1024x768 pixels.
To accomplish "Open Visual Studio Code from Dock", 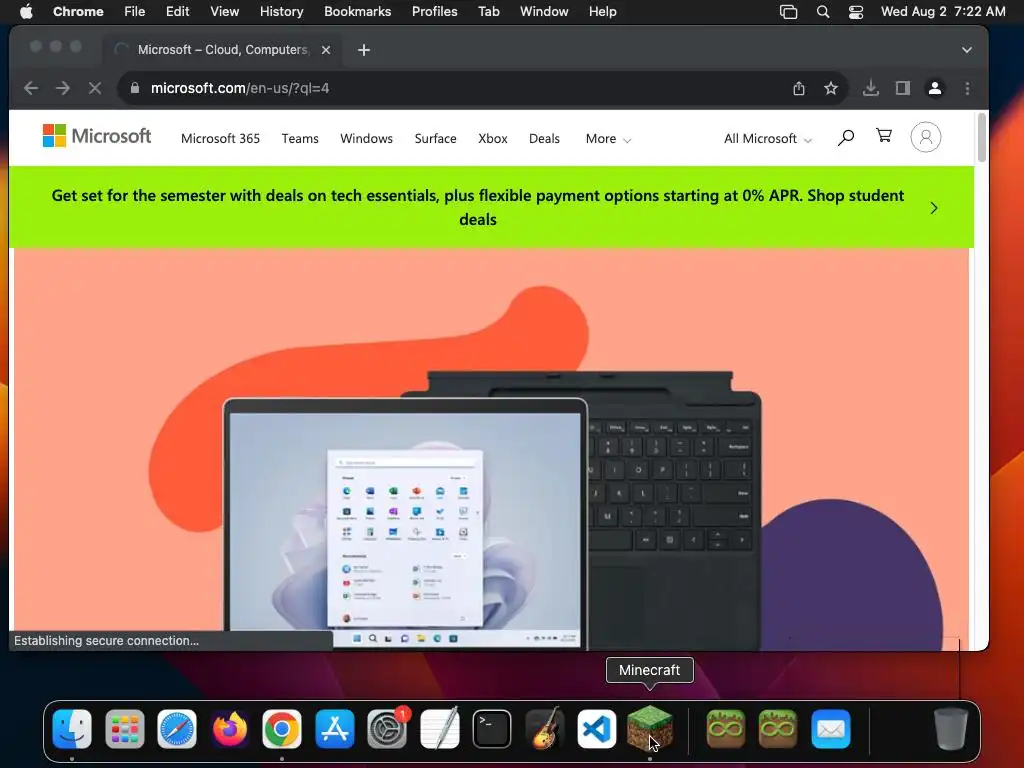I will [x=596, y=729].
